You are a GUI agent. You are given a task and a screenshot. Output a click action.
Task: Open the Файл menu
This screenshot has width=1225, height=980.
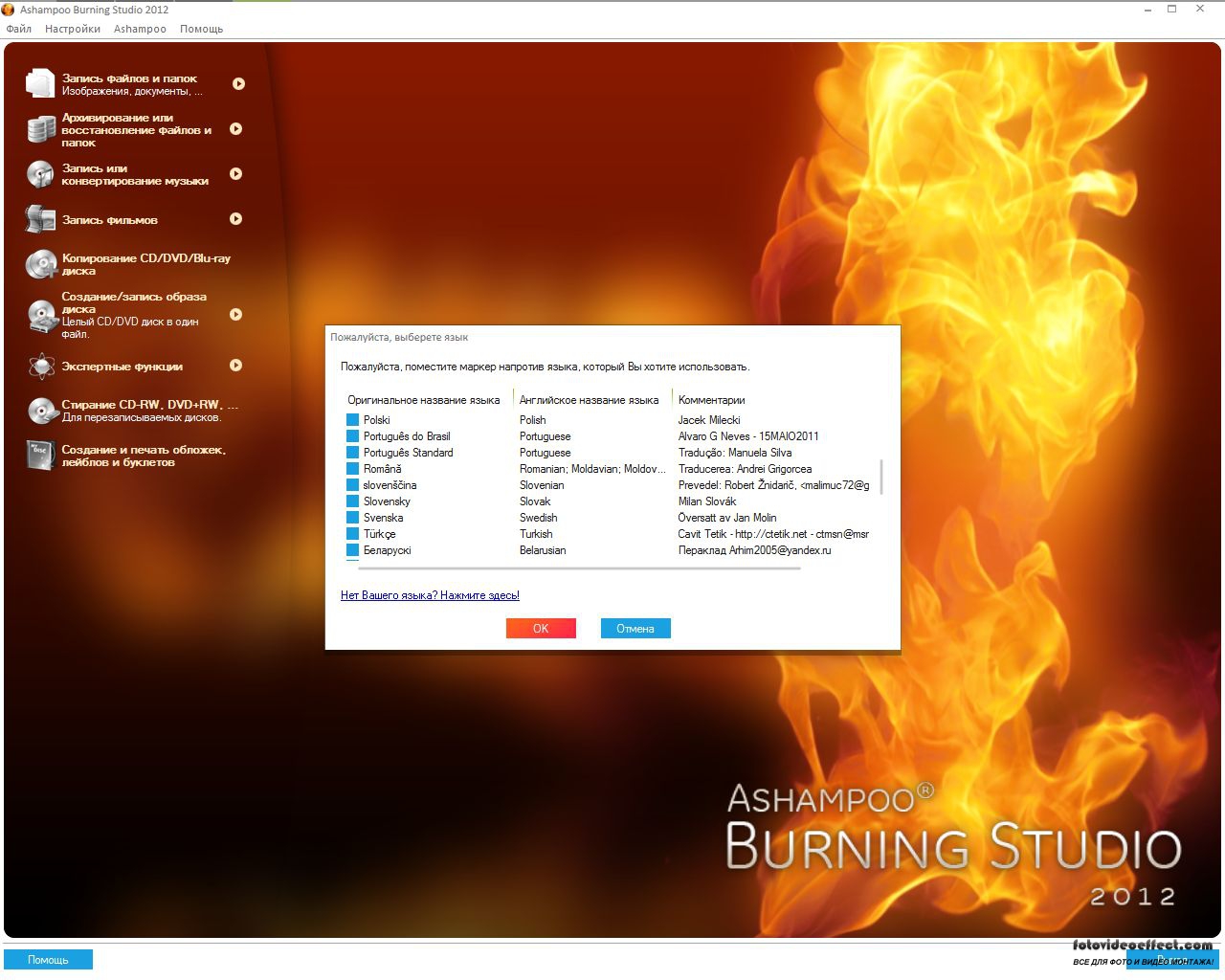click(x=18, y=29)
